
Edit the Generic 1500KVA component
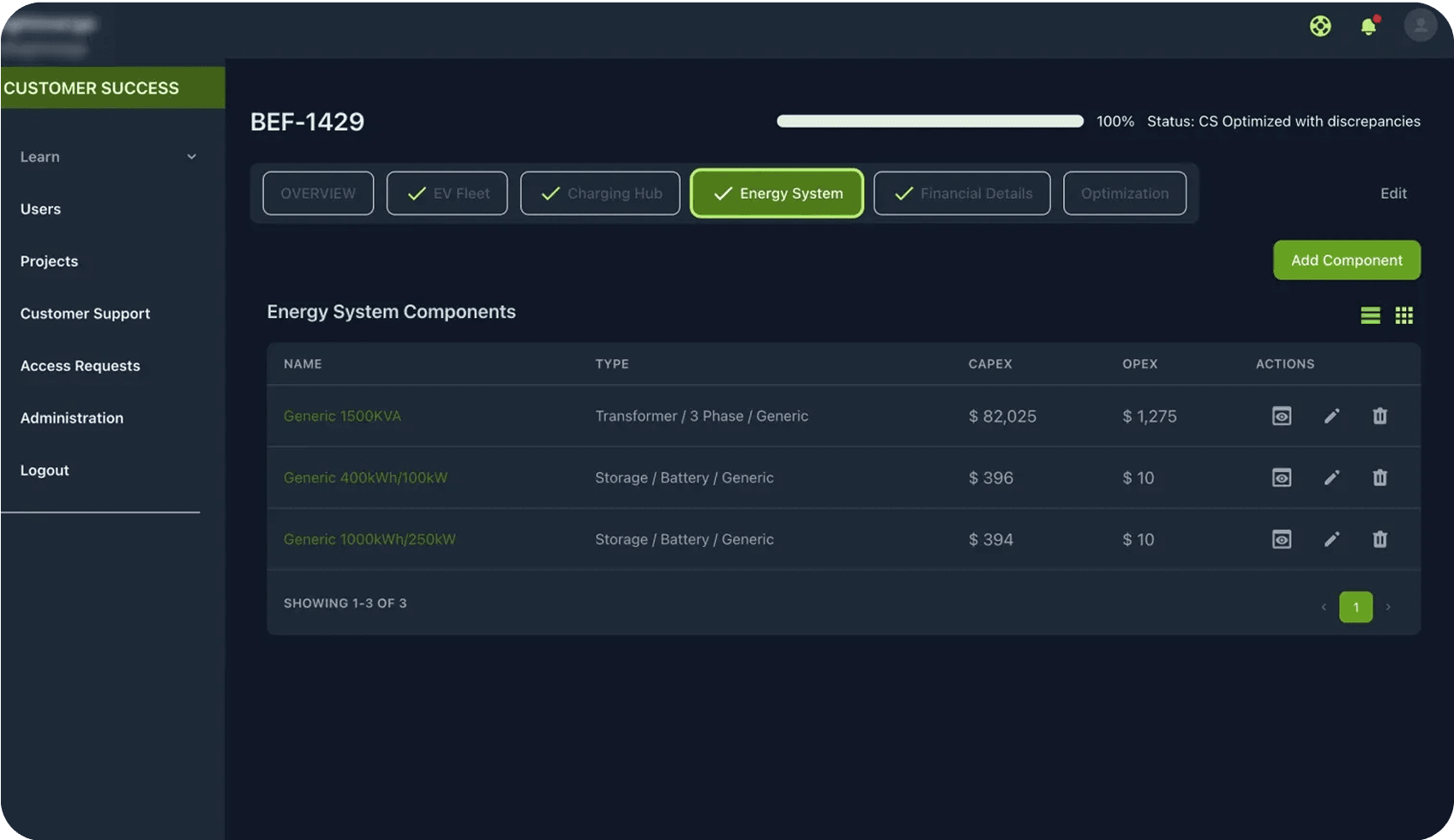click(x=1331, y=416)
